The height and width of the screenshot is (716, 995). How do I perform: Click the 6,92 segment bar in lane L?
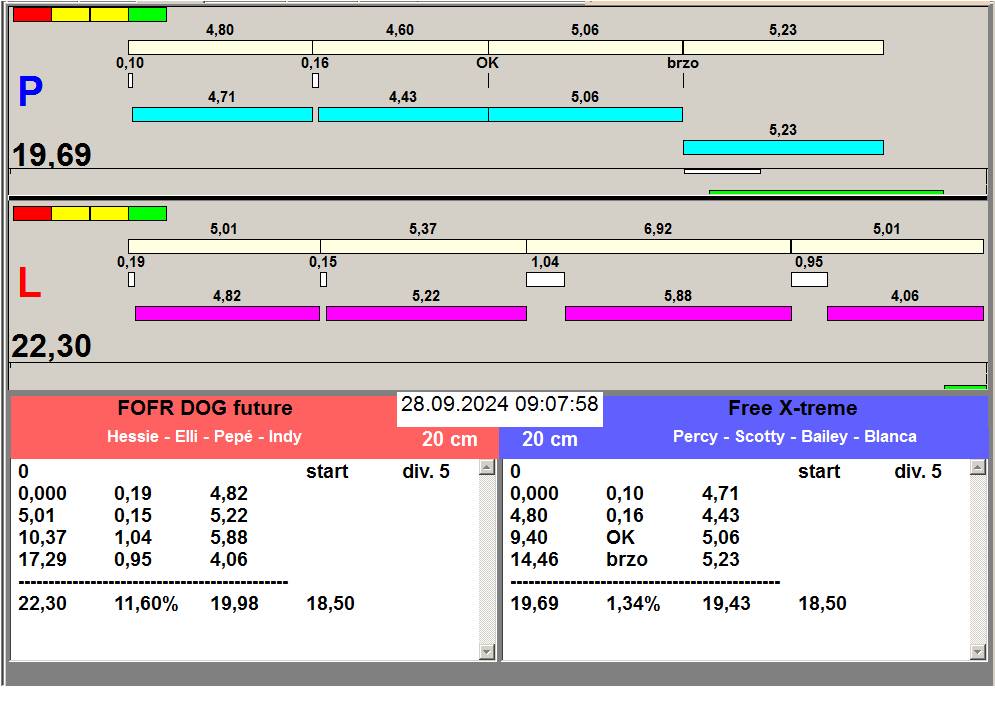658,246
